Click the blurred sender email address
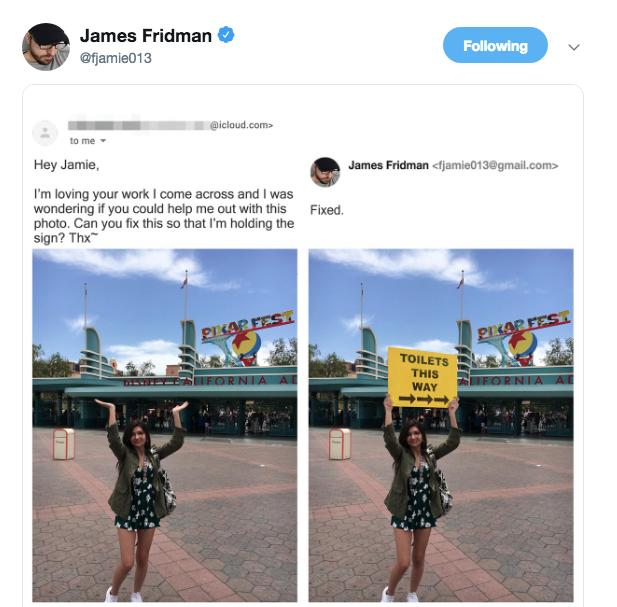Viewport: 617px width, 607px height. (x=170, y=125)
